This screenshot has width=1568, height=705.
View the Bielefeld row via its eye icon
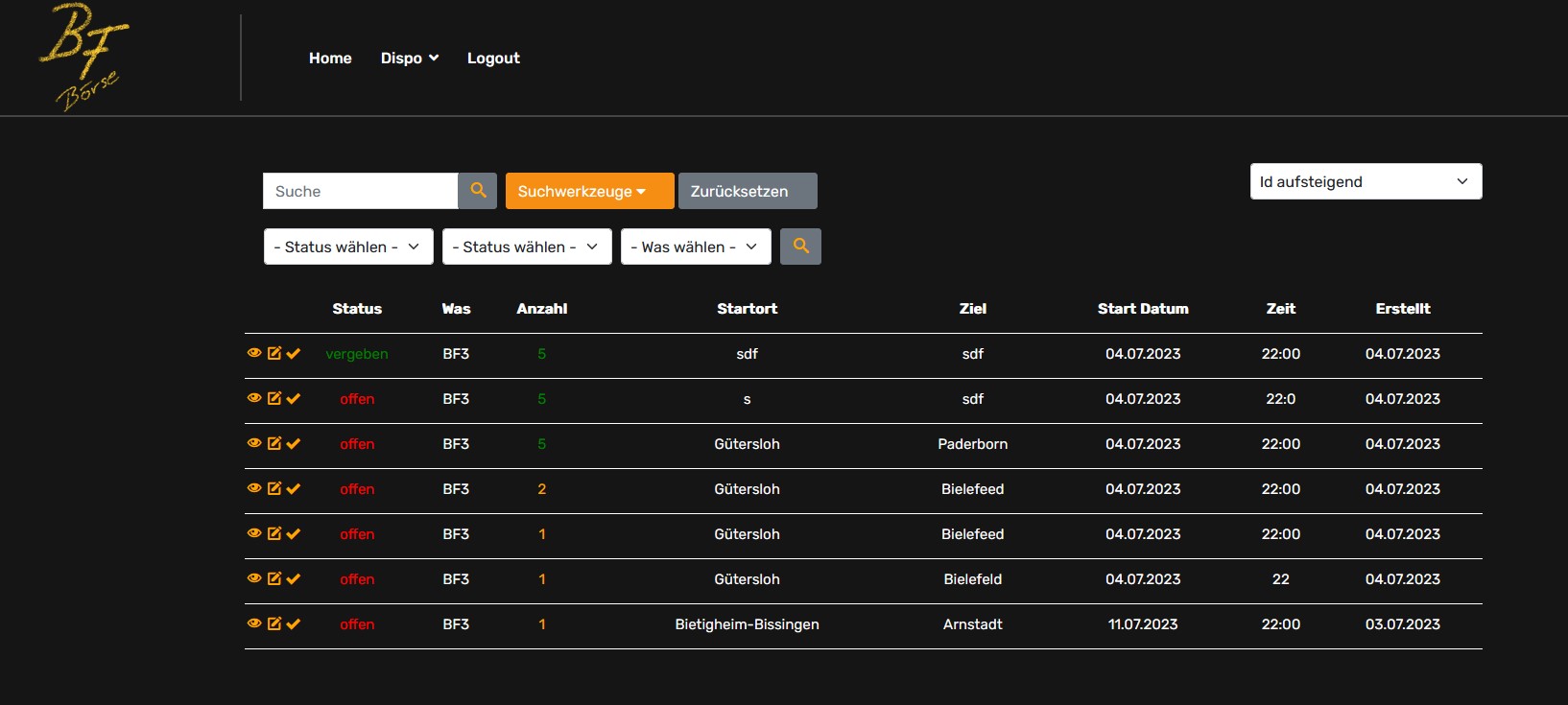pos(254,578)
